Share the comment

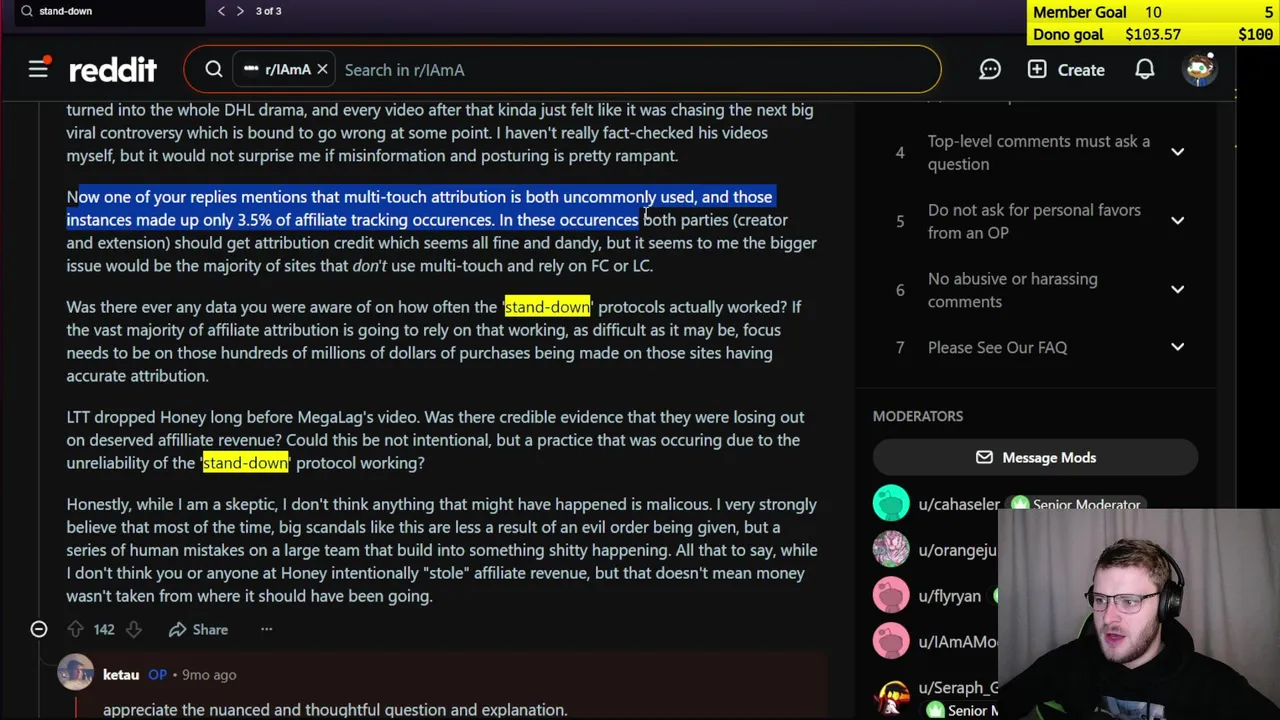tap(198, 629)
